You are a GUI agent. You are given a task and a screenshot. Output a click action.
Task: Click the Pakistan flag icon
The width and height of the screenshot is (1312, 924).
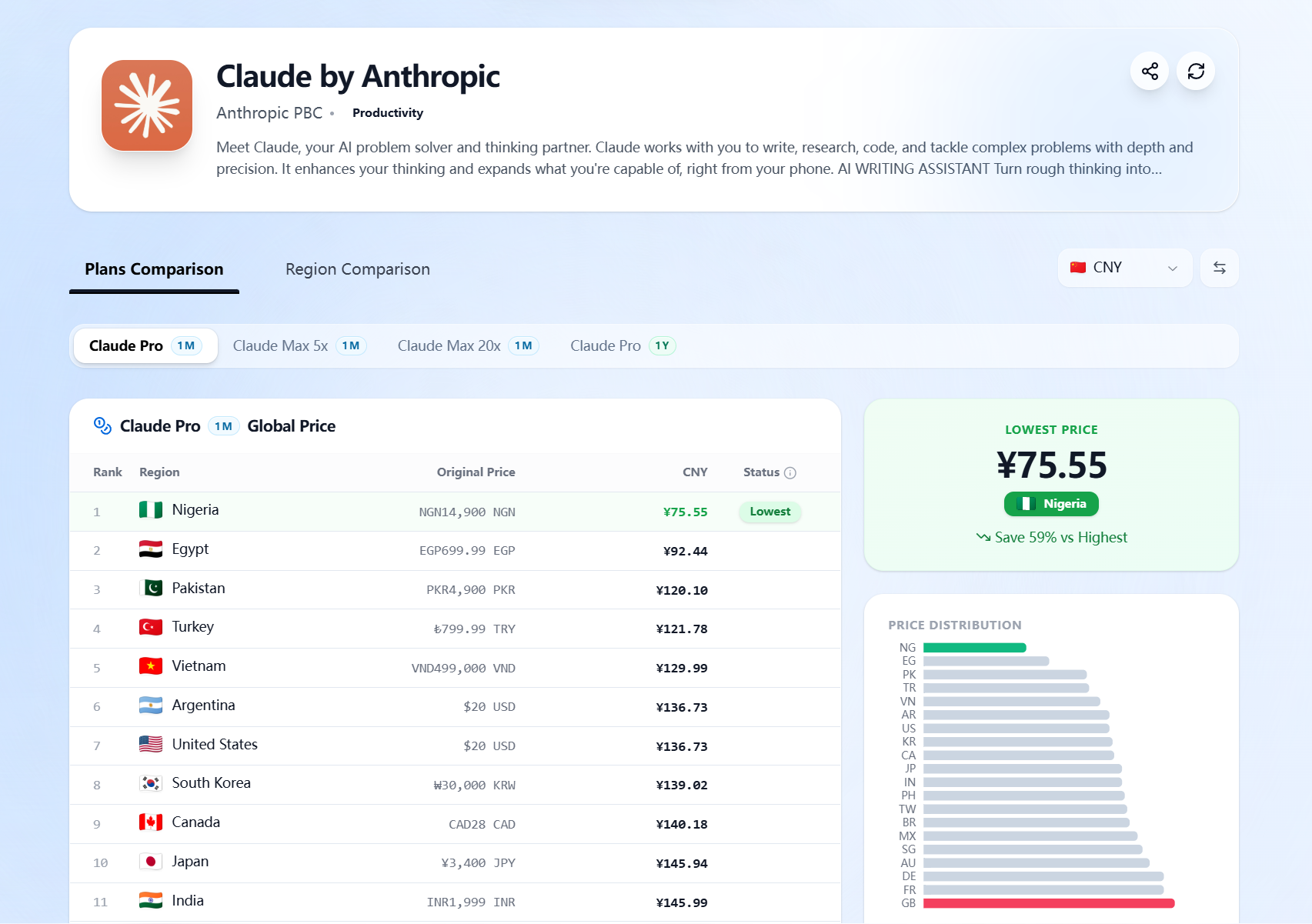(151, 589)
